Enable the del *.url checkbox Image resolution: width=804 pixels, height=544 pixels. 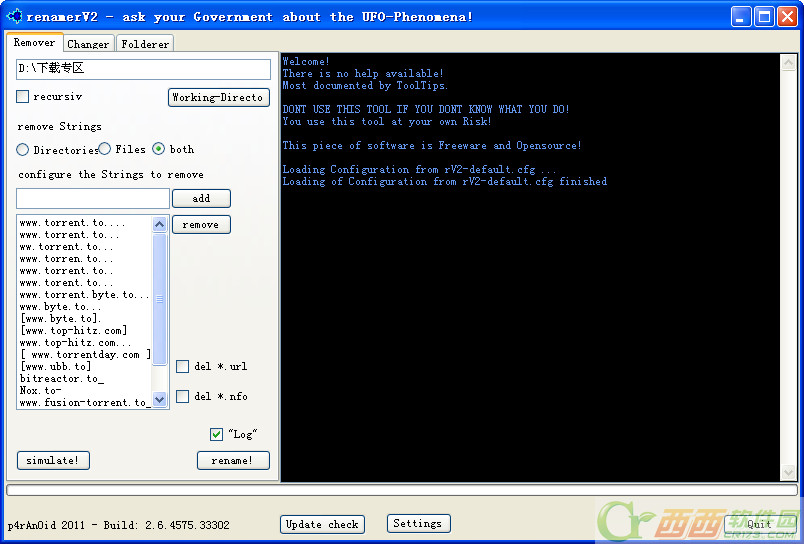(183, 366)
